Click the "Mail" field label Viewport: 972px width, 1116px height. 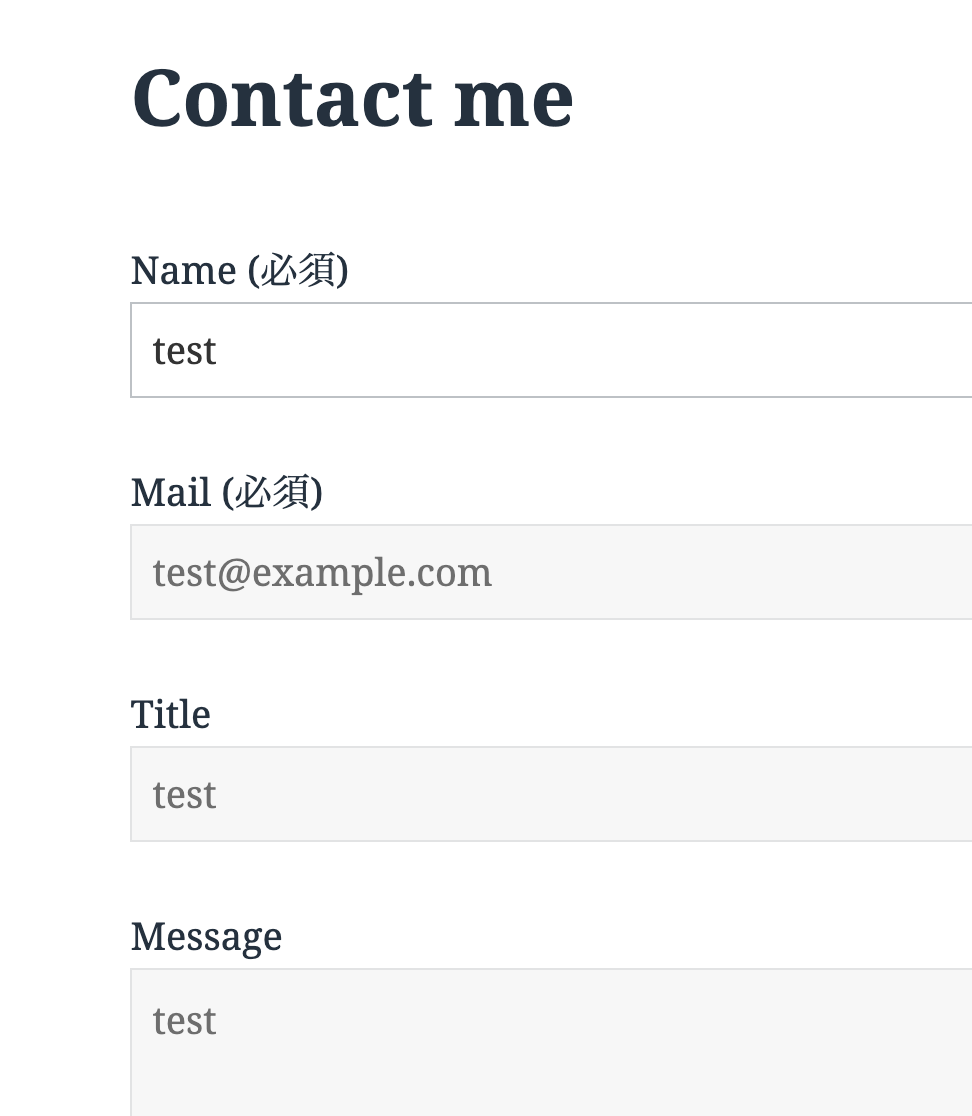[171, 492]
